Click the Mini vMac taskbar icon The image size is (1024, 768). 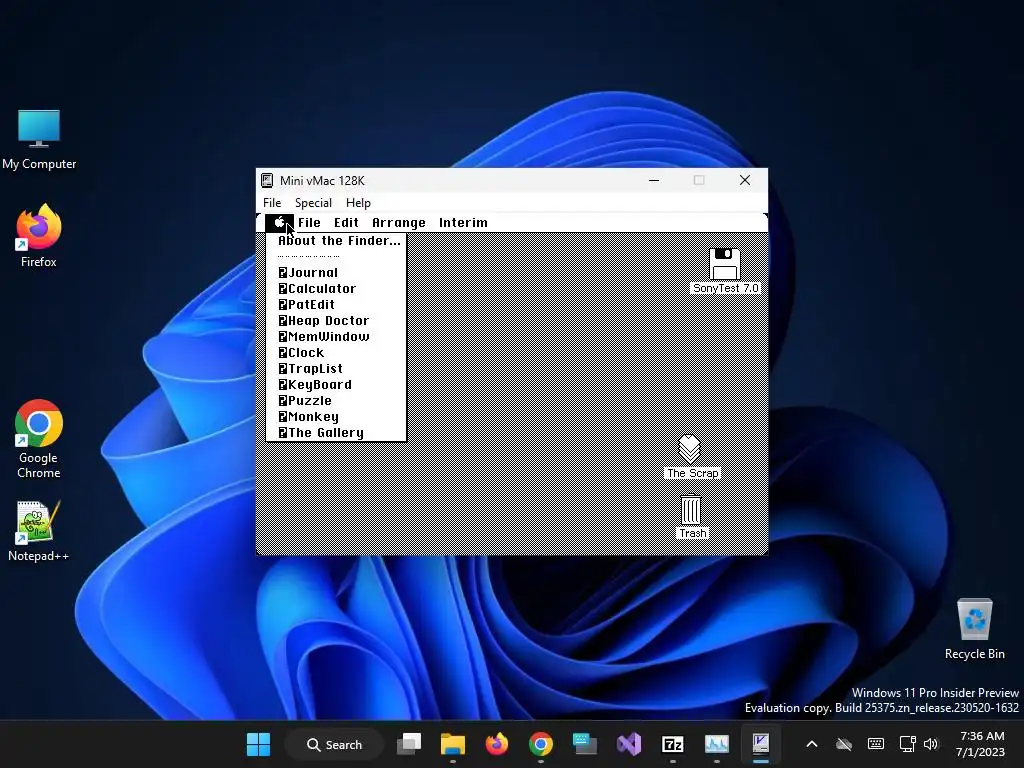coord(761,744)
